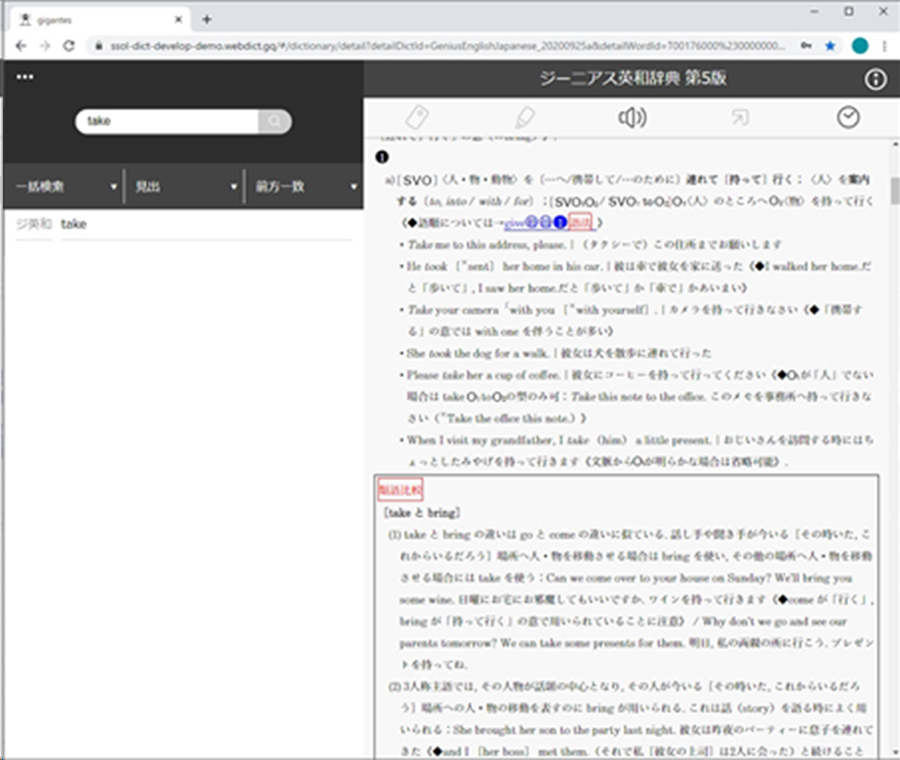Viewport: 900px width, 760px height.
Task: Open a new browser tab
Action: click(x=207, y=20)
